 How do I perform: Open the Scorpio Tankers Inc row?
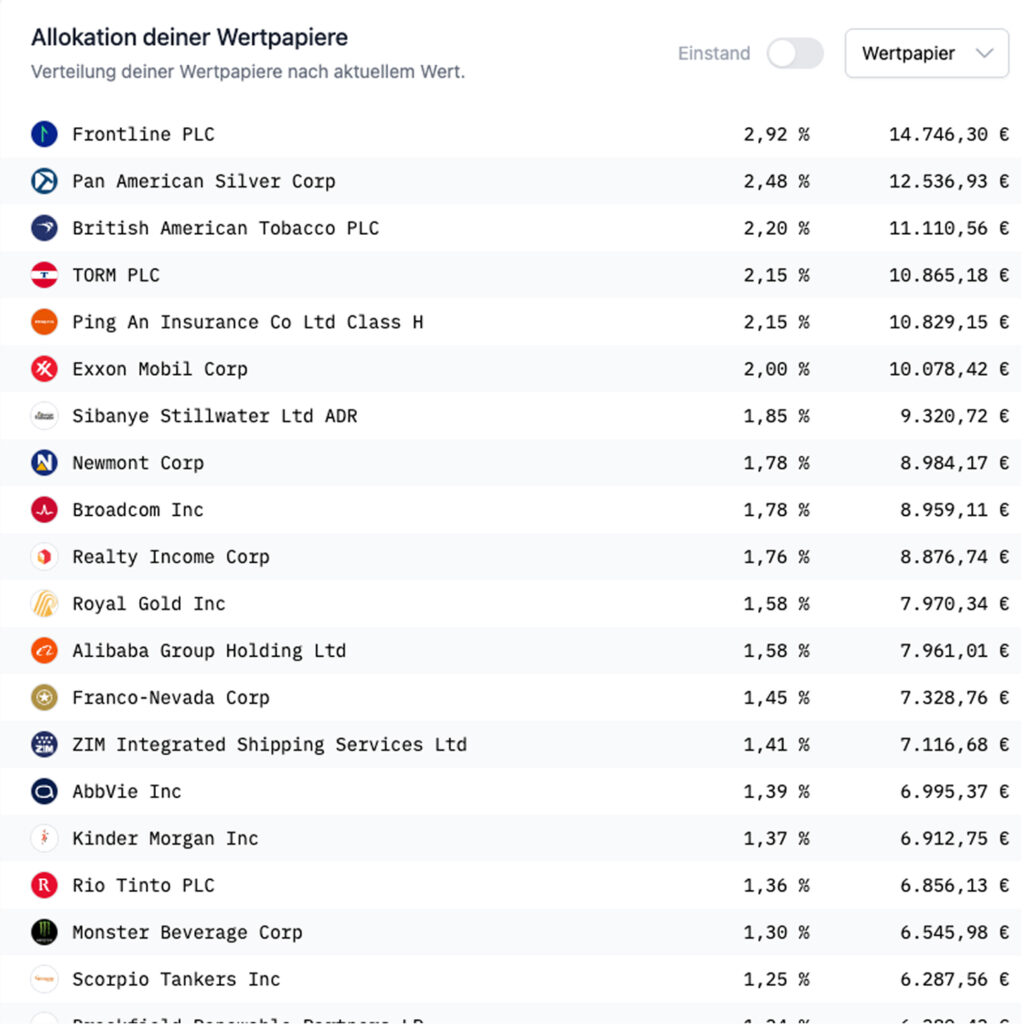pyautogui.click(x=176, y=979)
